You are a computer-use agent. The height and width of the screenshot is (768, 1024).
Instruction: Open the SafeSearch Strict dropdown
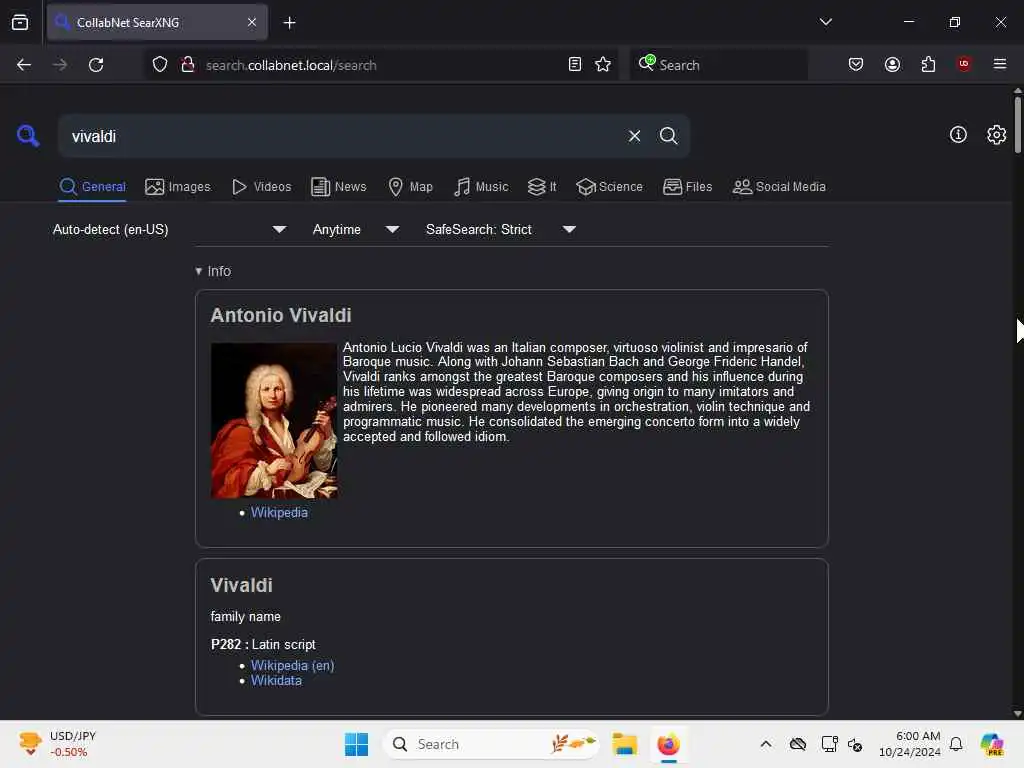[501, 230]
